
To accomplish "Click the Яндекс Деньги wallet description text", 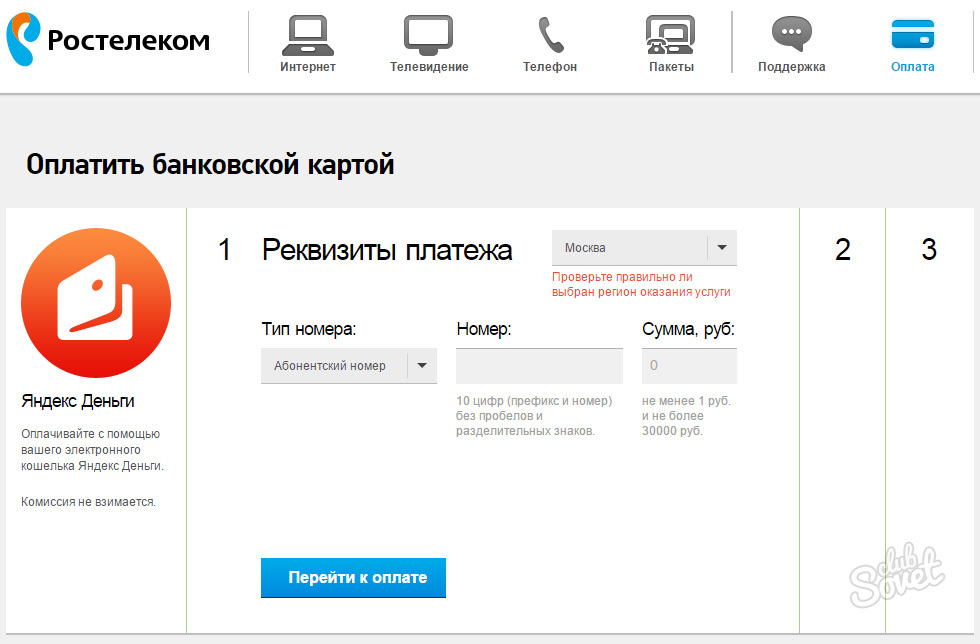I will click(92, 450).
